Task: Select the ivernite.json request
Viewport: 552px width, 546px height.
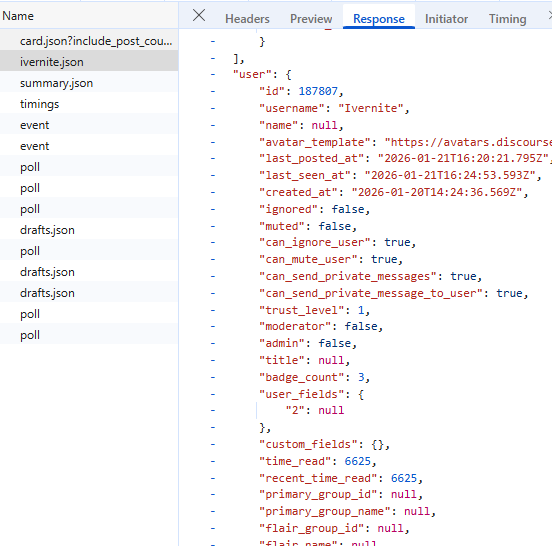Action: pos(89,62)
